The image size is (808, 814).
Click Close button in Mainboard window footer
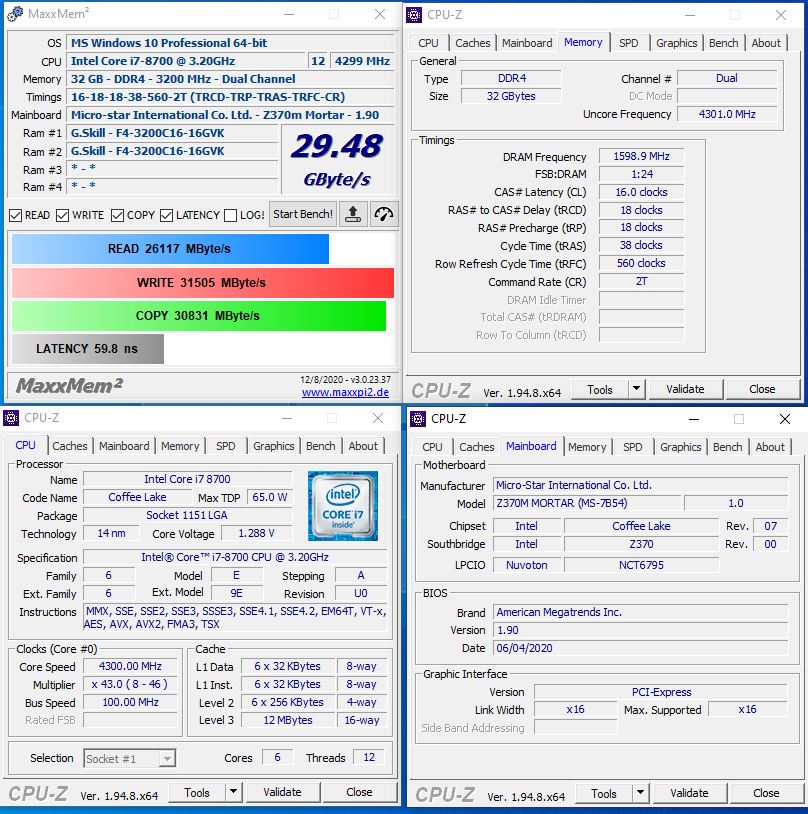(x=766, y=793)
